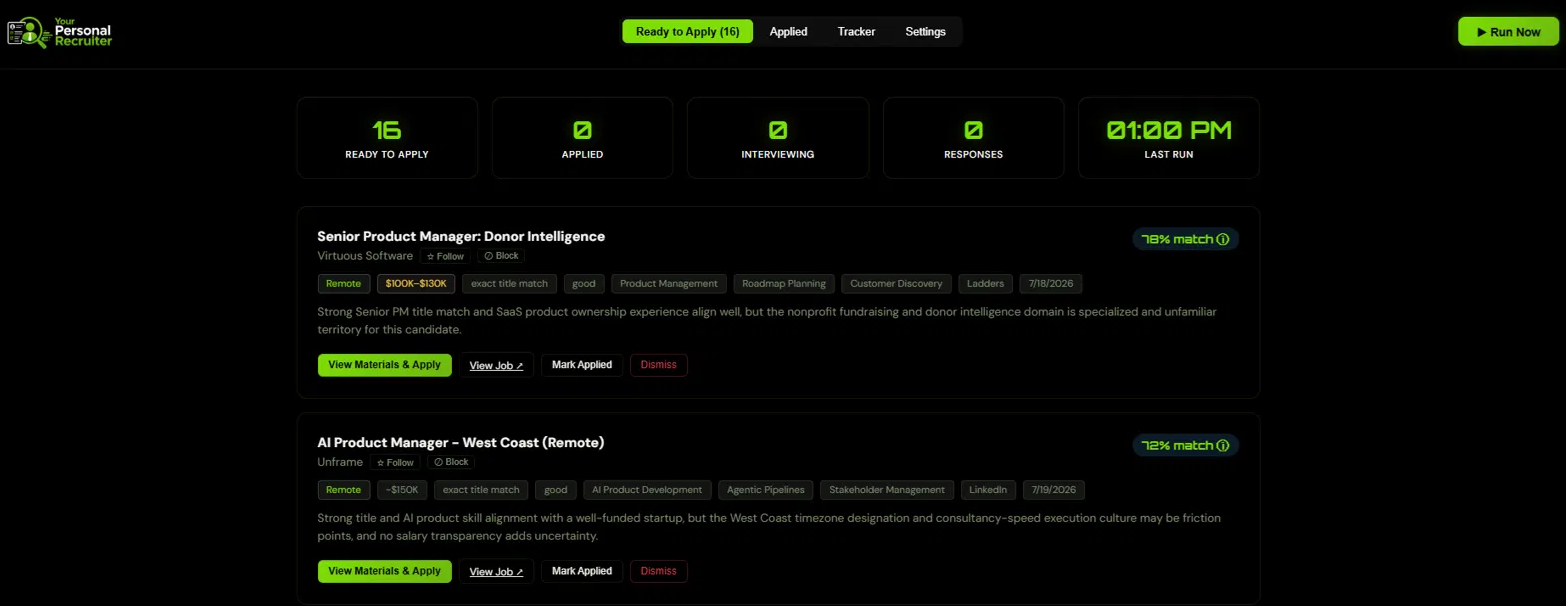Block Virtuous Software company
Image resolution: width=1566 pixels, height=606 pixels.
tap(501, 256)
